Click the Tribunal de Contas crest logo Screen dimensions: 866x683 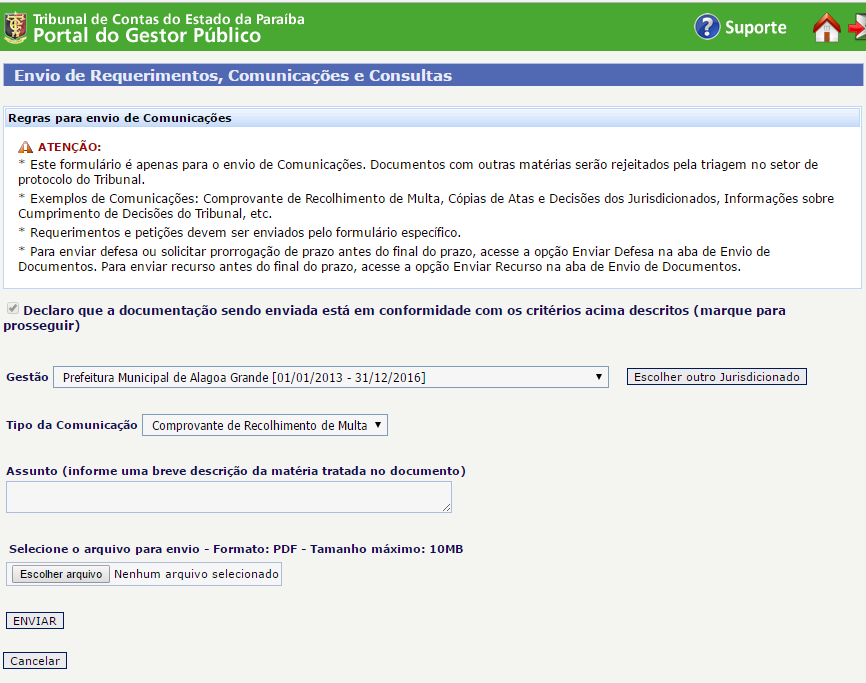(x=15, y=27)
